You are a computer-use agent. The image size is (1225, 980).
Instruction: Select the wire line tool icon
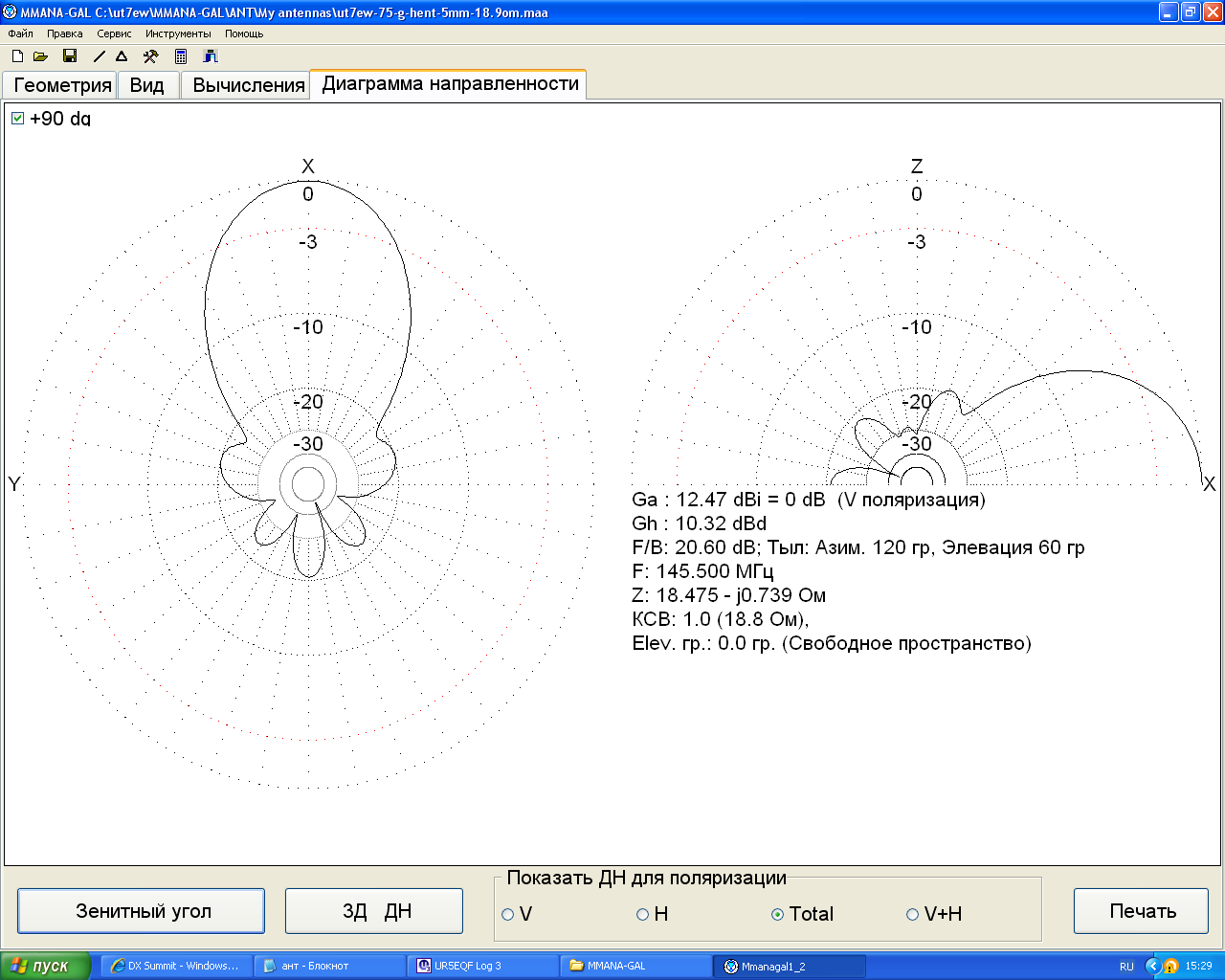99,56
